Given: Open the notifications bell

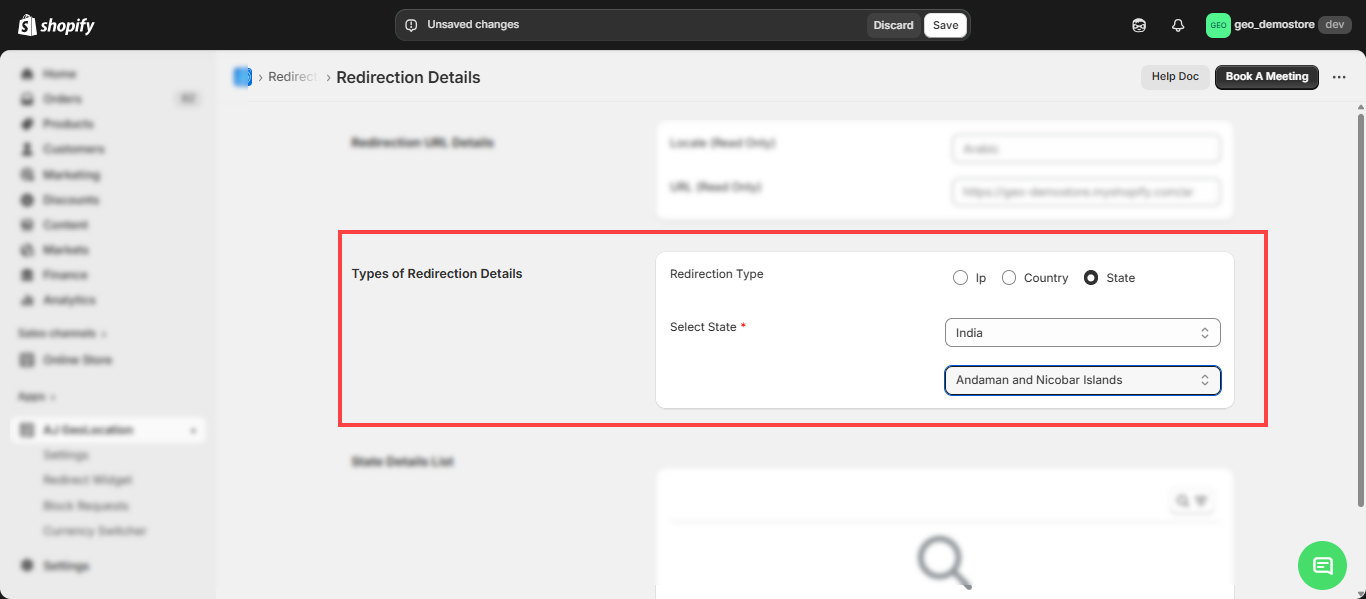Looking at the screenshot, I should [1178, 25].
